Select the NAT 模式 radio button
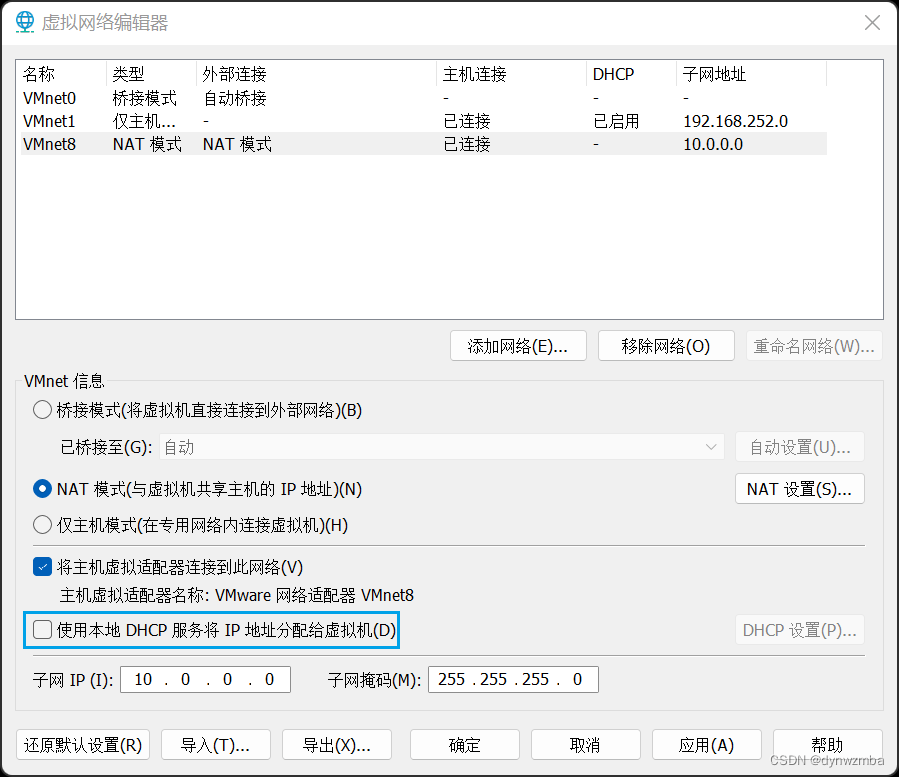899x777 pixels. 42,489
